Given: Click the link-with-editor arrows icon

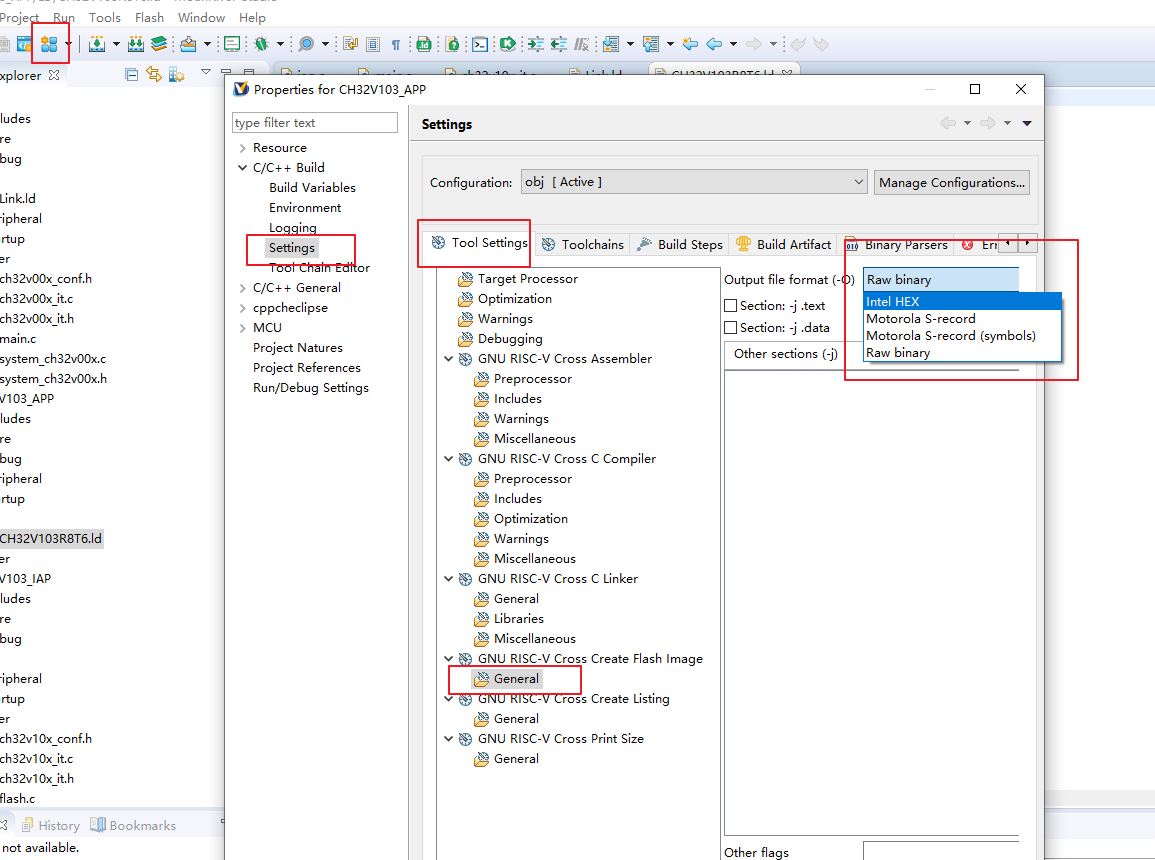Looking at the screenshot, I should [153, 74].
